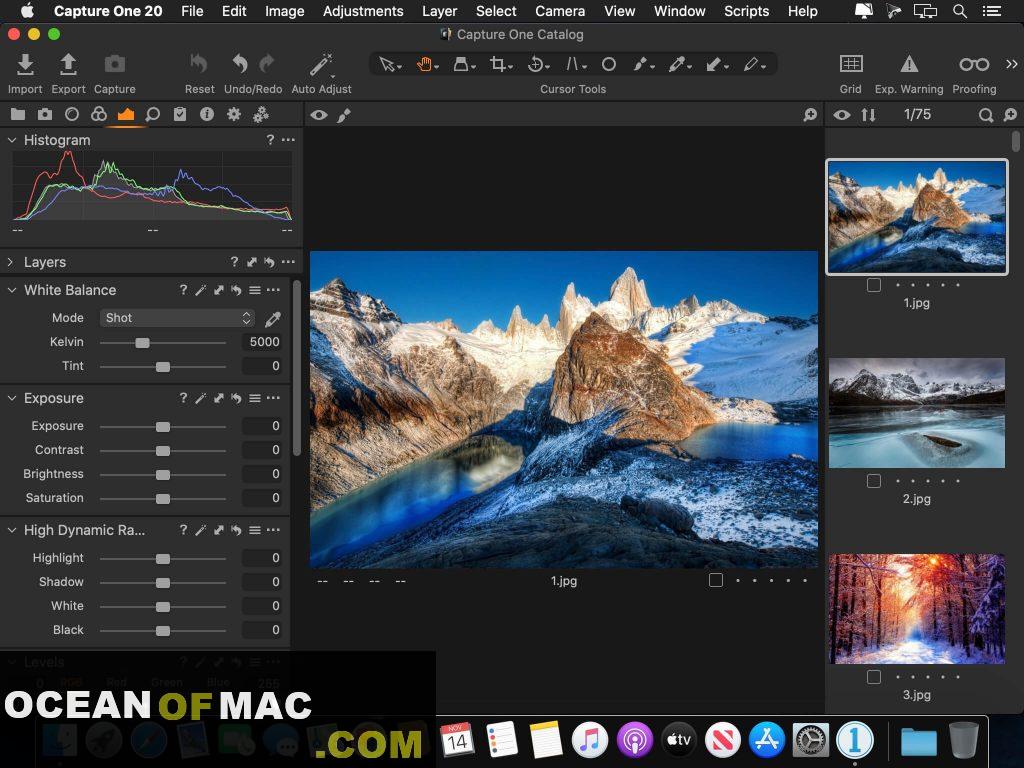
Task: Pick white balance with the eyedropper
Action: (x=273, y=319)
